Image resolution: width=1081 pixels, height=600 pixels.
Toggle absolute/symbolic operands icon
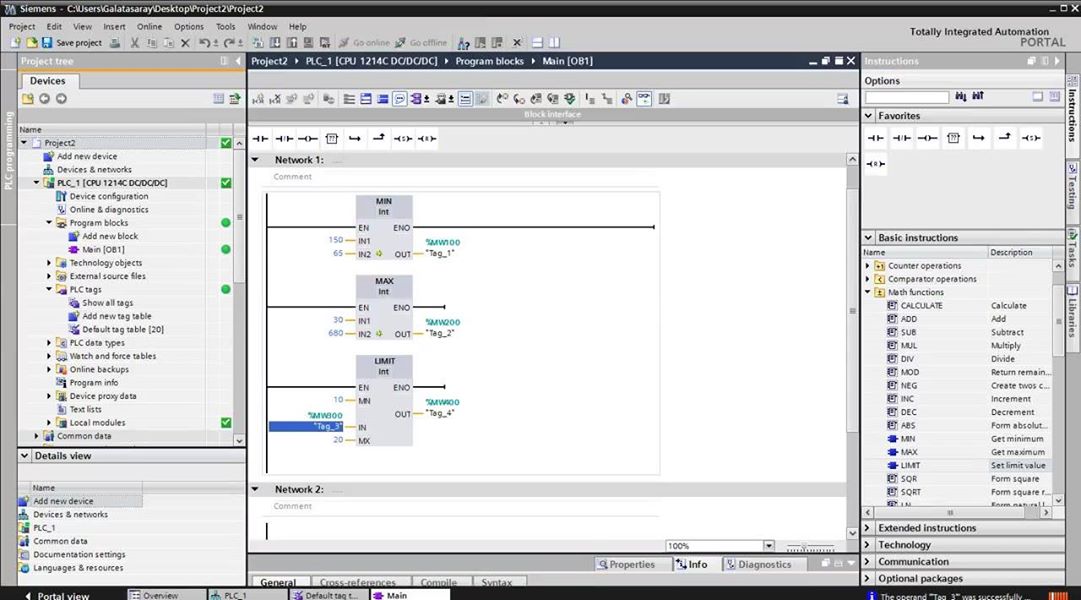(416, 99)
